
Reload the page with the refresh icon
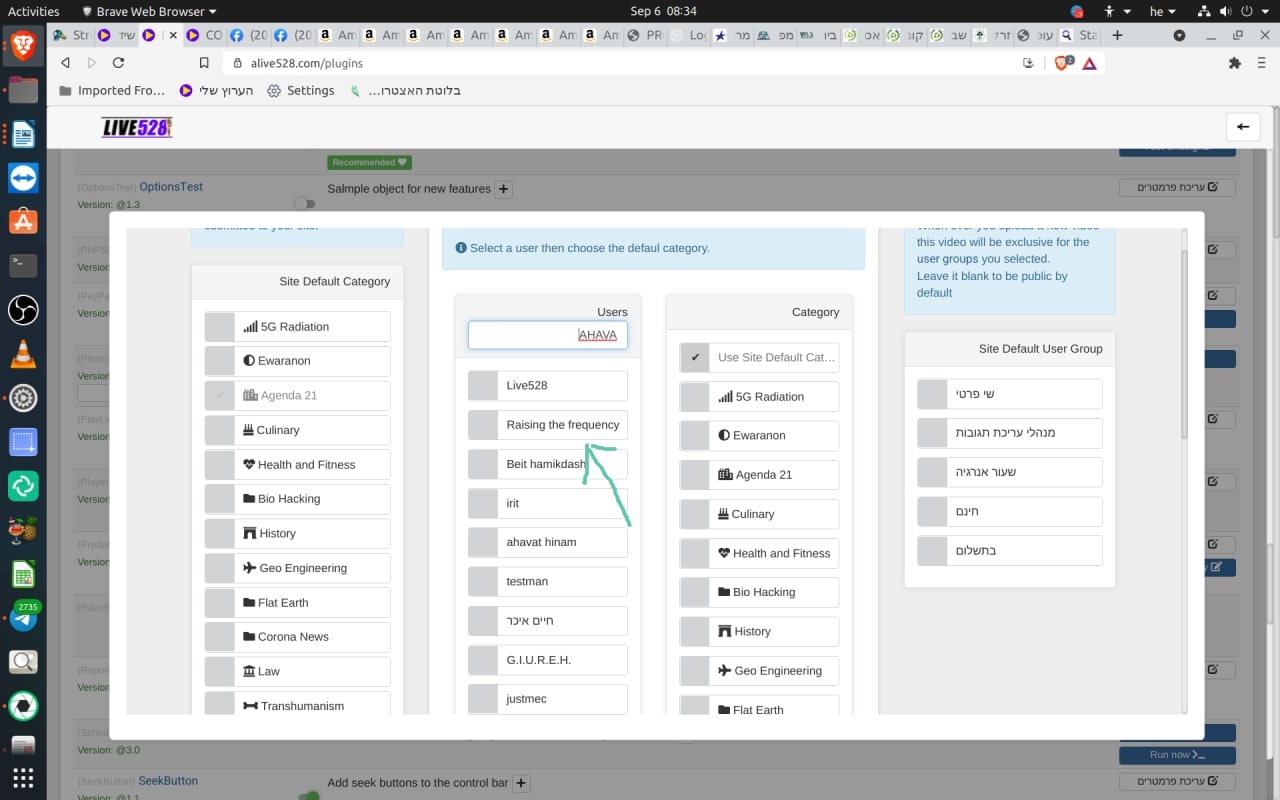coord(118,62)
